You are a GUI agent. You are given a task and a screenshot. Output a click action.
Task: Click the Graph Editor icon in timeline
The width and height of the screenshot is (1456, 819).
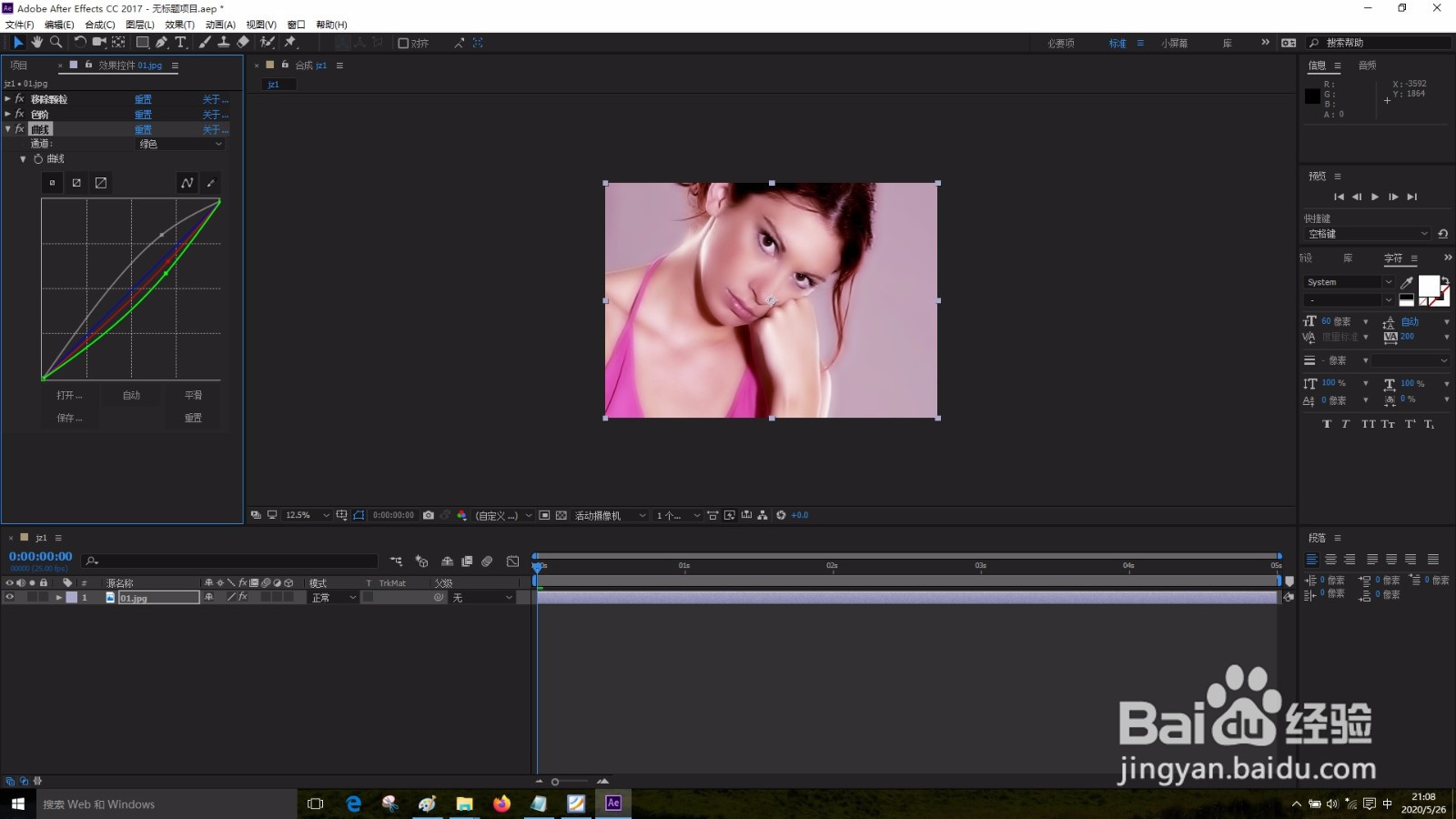pyautogui.click(x=512, y=561)
